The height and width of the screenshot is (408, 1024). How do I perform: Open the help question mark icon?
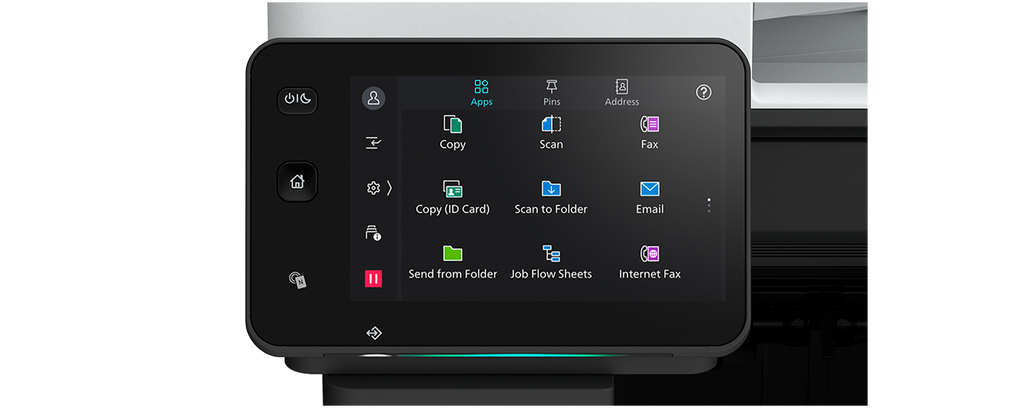click(x=703, y=93)
